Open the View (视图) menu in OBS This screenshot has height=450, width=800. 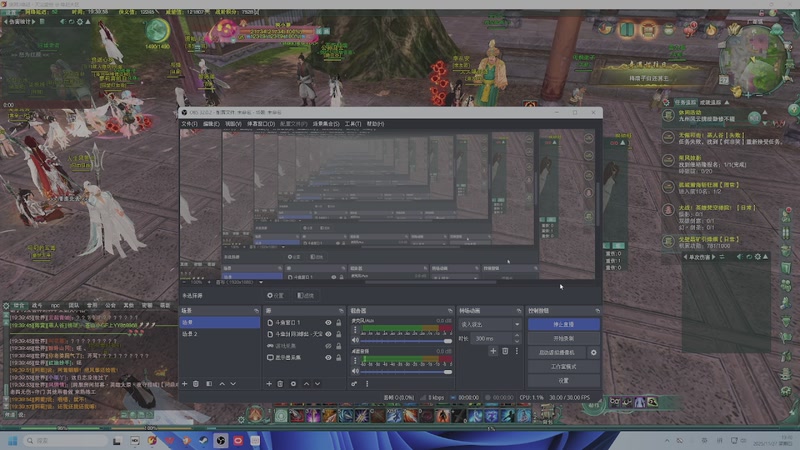coord(233,124)
